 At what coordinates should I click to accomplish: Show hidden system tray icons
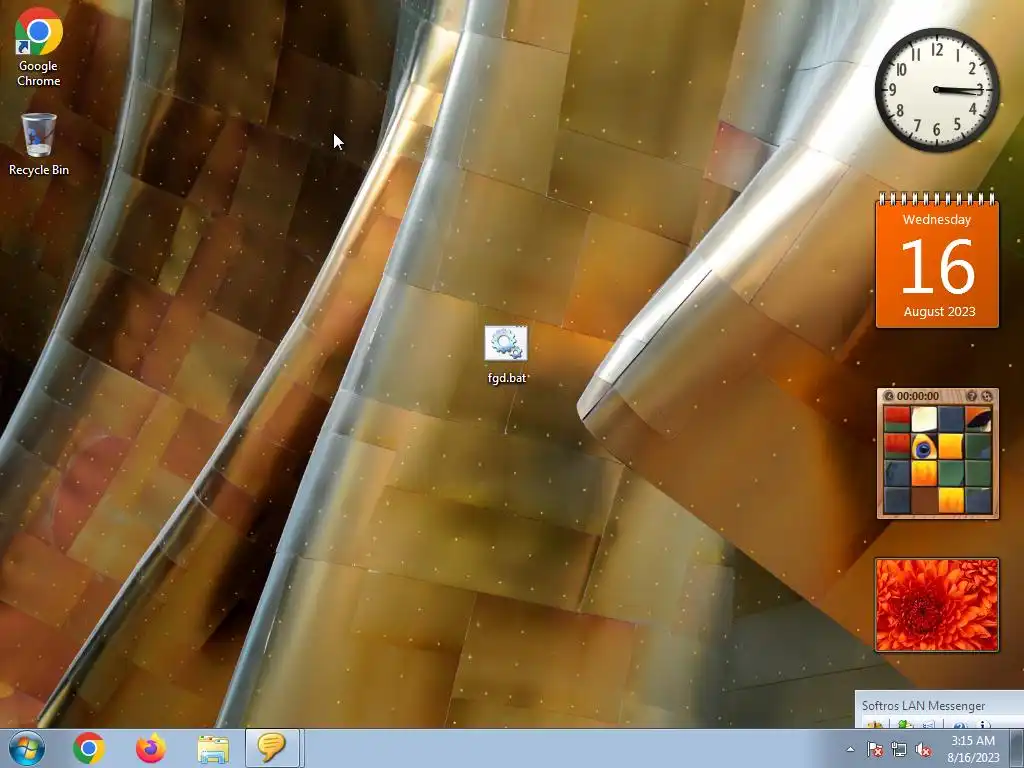tap(850, 749)
